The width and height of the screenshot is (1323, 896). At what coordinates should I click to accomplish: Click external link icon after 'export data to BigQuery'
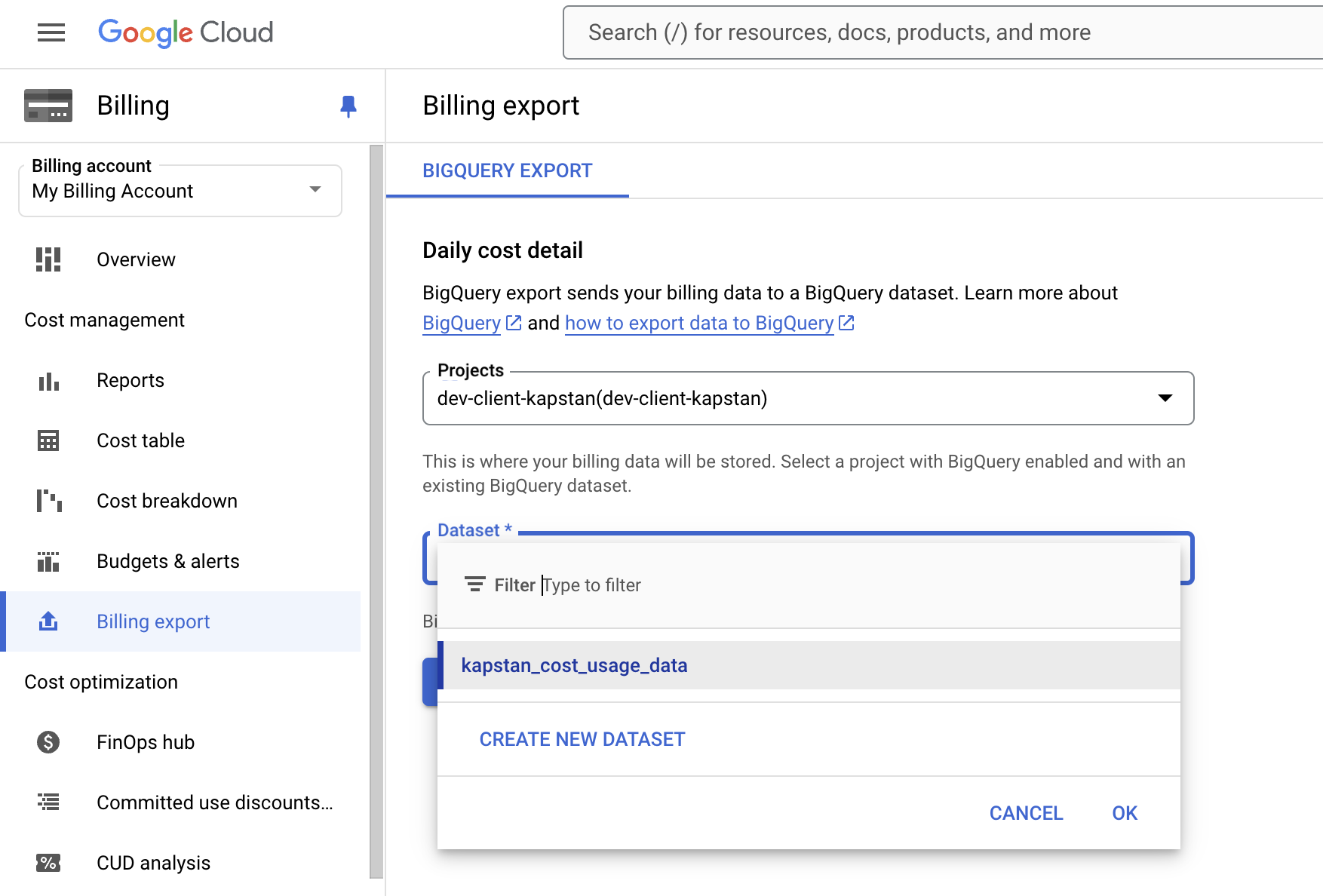[x=846, y=323]
